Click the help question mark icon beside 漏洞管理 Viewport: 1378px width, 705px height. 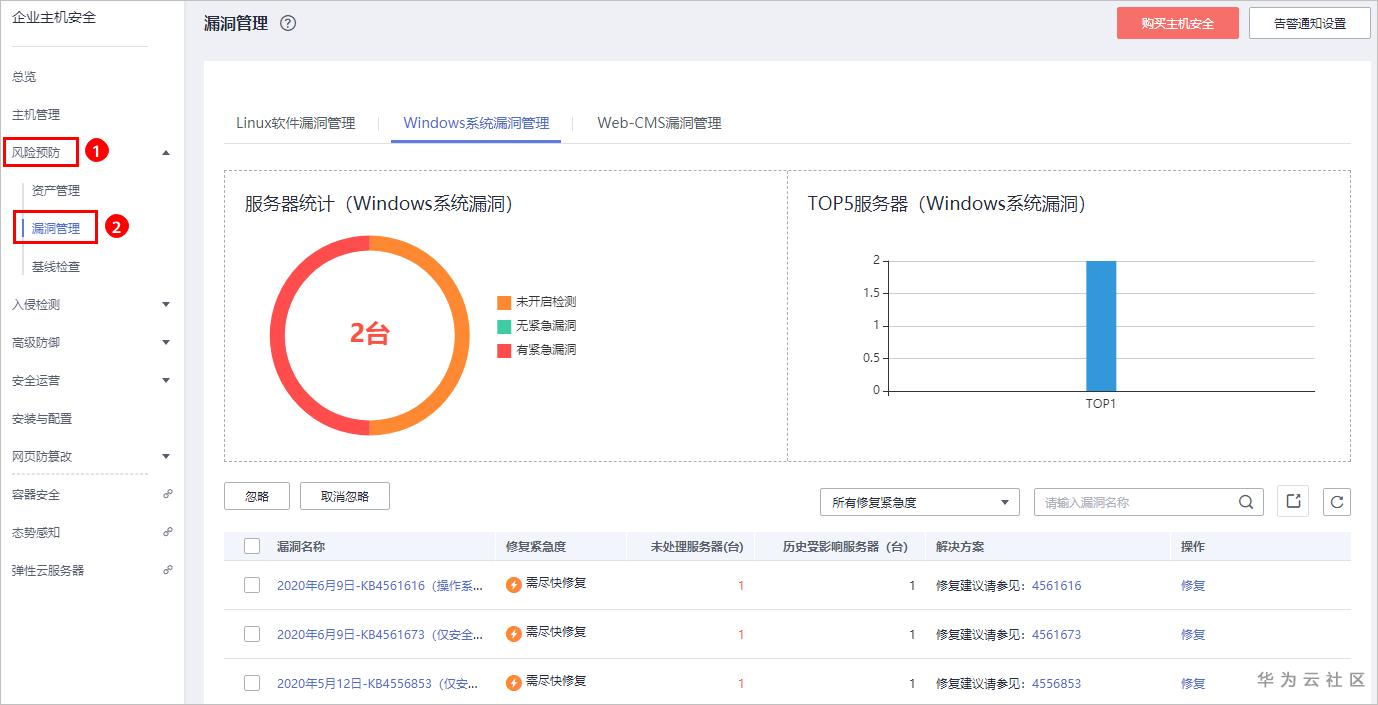pyautogui.click(x=288, y=23)
